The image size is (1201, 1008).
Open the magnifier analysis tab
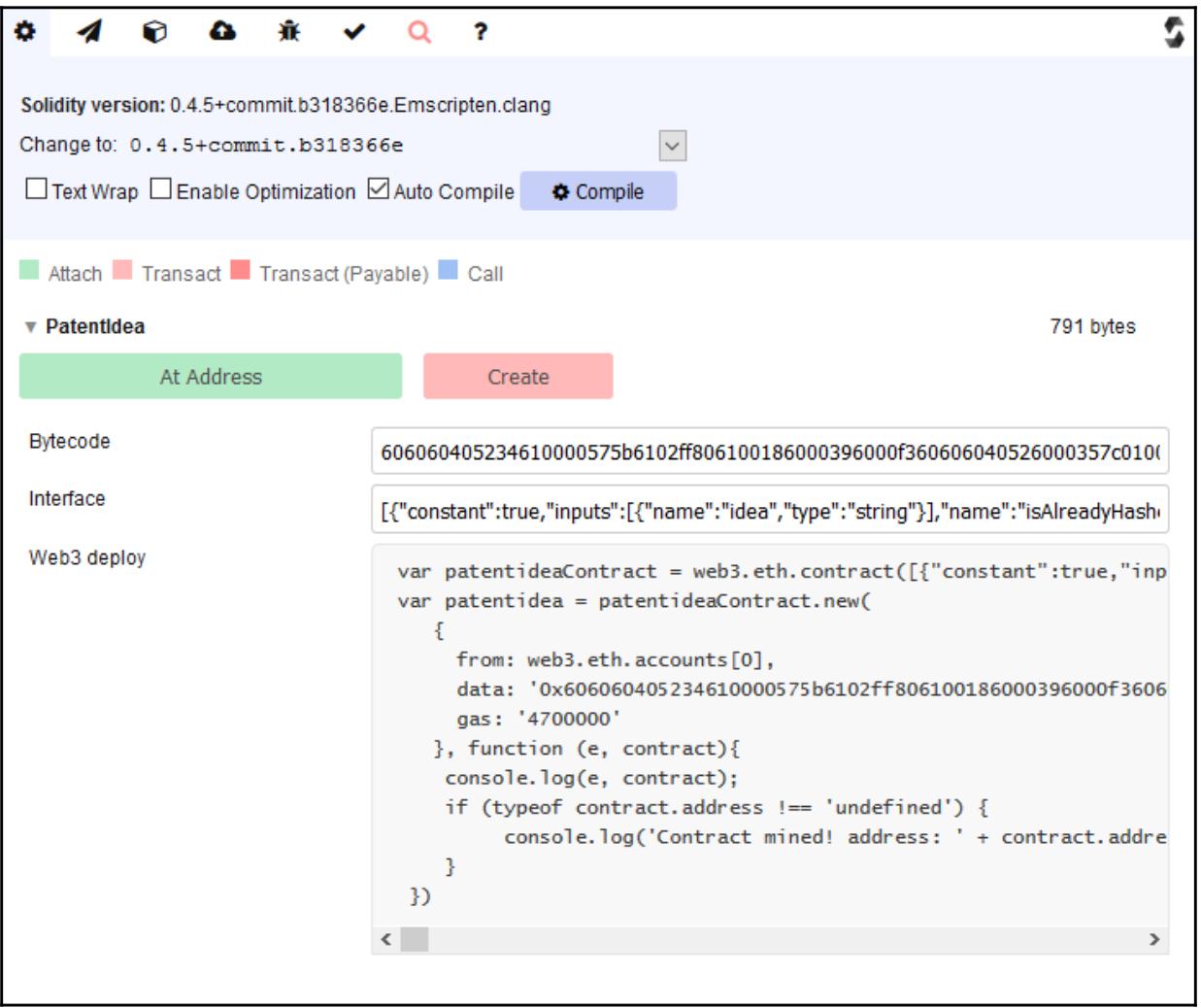tap(419, 32)
